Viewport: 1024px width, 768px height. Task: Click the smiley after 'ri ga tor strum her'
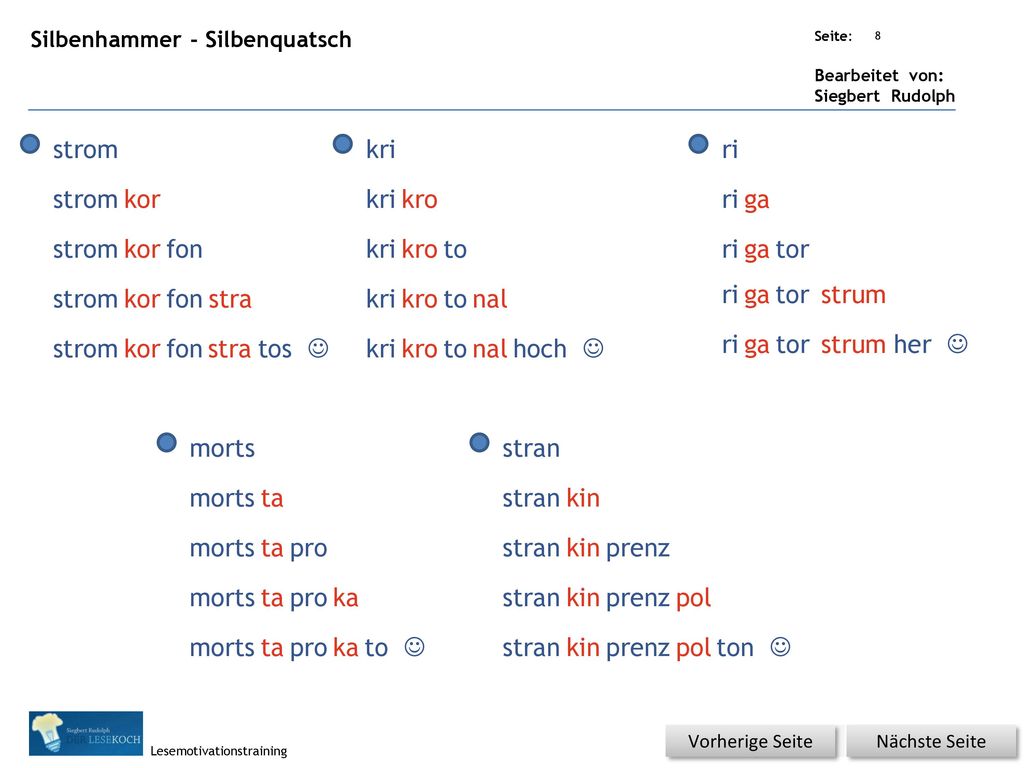957,344
